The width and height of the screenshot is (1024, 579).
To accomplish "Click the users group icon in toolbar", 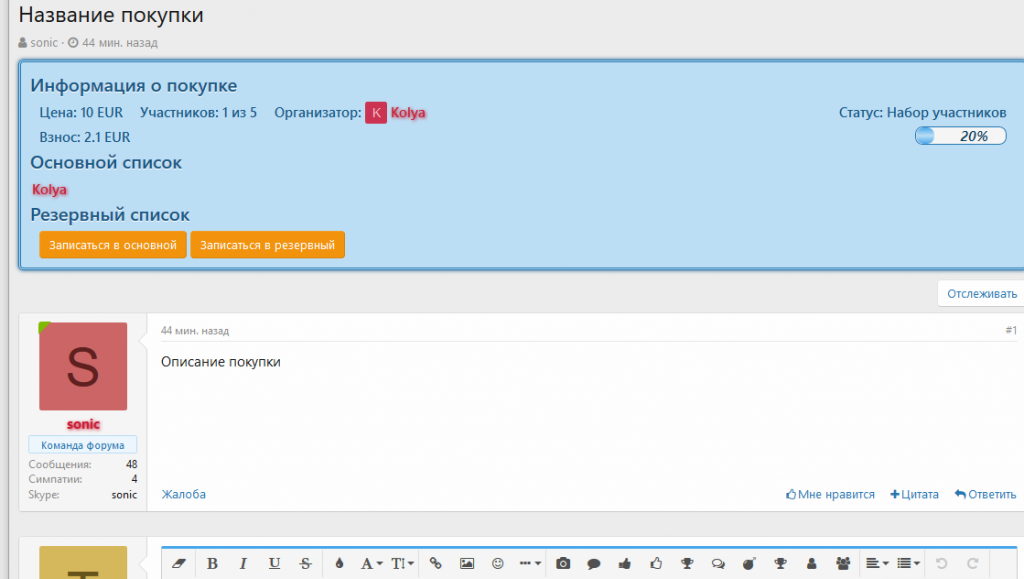I will 843,563.
